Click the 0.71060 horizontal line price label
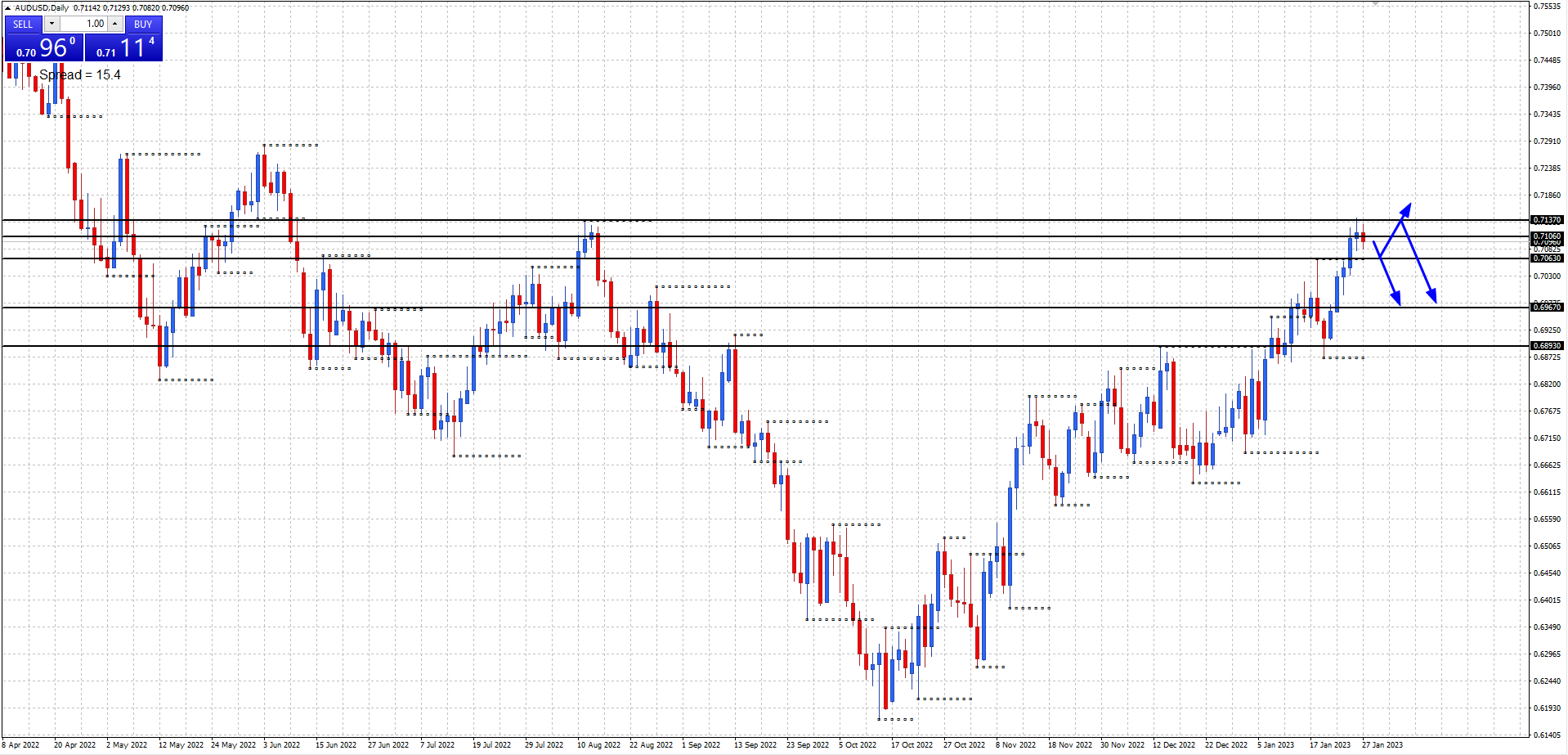The height and width of the screenshot is (755, 1568). pos(1546,236)
